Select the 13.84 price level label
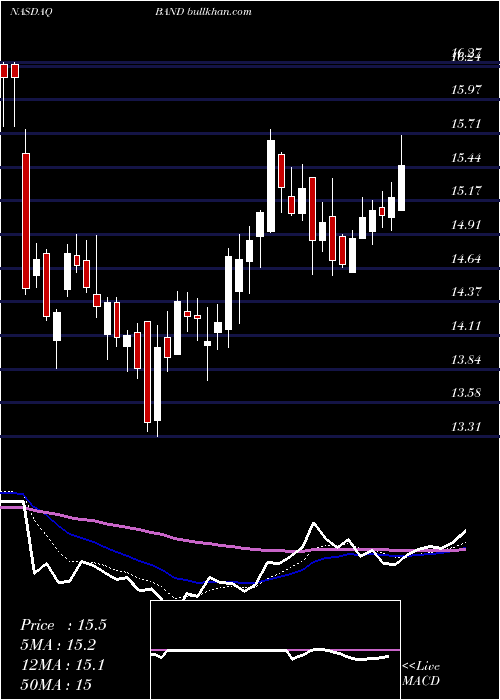This screenshot has height=700, width=500. click(x=466, y=359)
